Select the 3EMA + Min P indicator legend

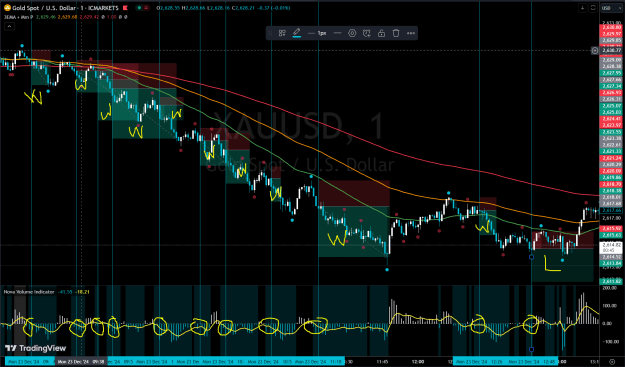(18, 17)
